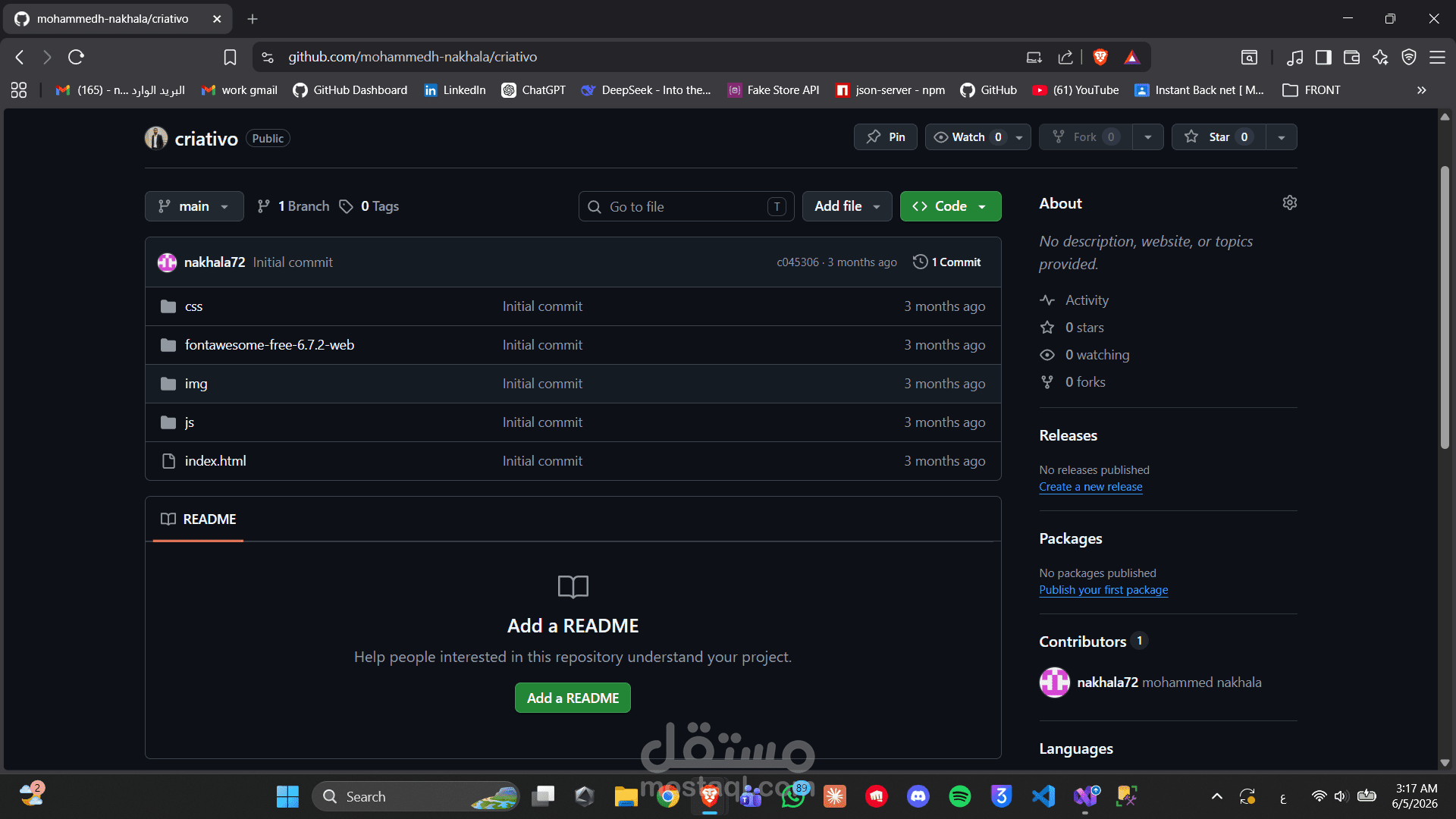Open nakhala72 contributor profile link
Viewport: 1456px width, 819px height.
(x=1107, y=682)
